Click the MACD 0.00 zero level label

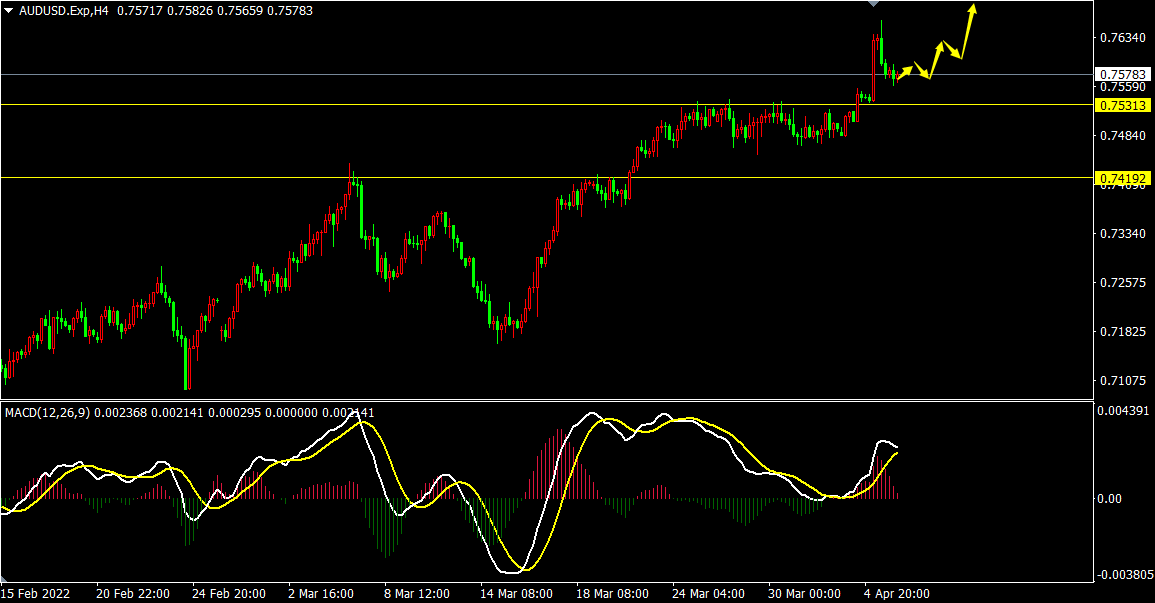(1110, 498)
